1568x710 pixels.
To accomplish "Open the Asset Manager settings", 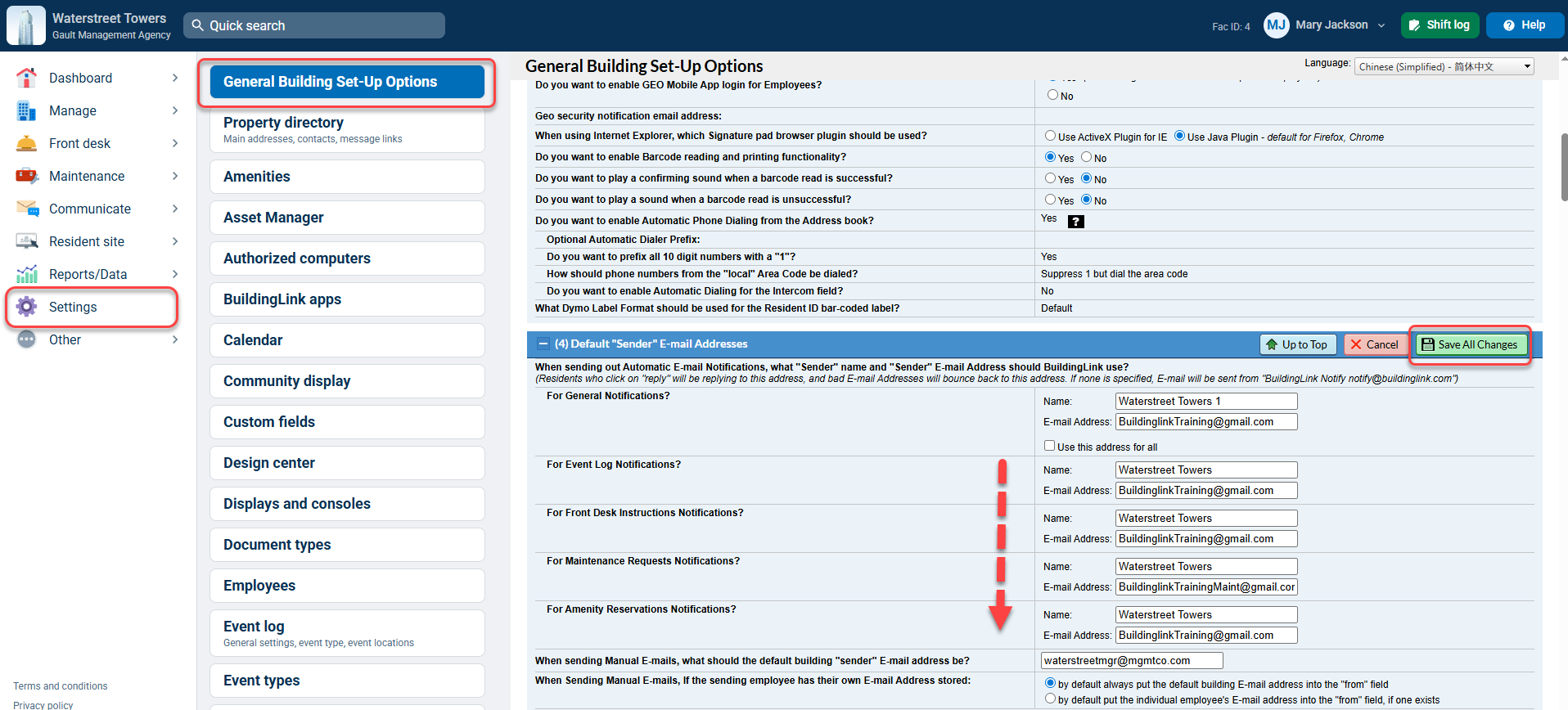I will pyautogui.click(x=347, y=218).
